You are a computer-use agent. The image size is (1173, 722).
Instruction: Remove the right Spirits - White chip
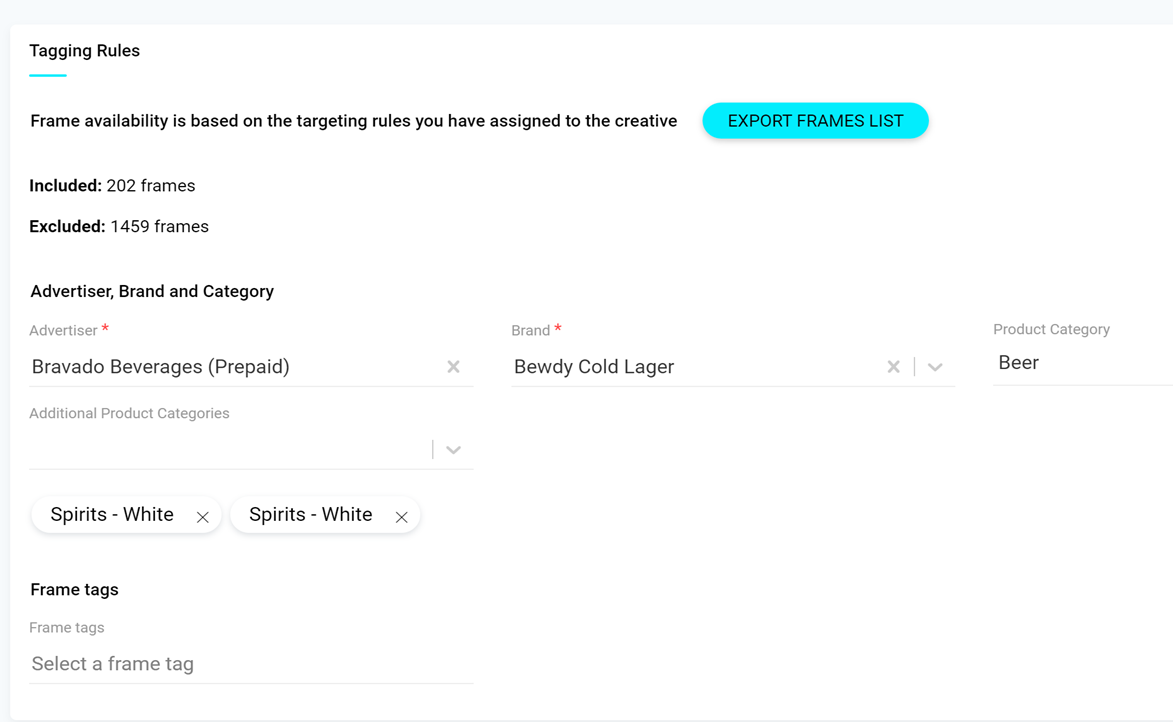click(x=402, y=517)
